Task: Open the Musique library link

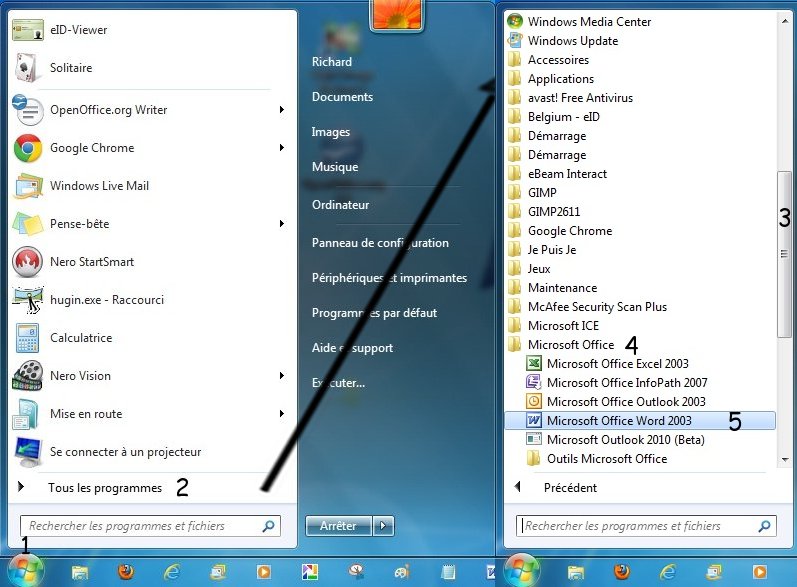Action: [335, 167]
